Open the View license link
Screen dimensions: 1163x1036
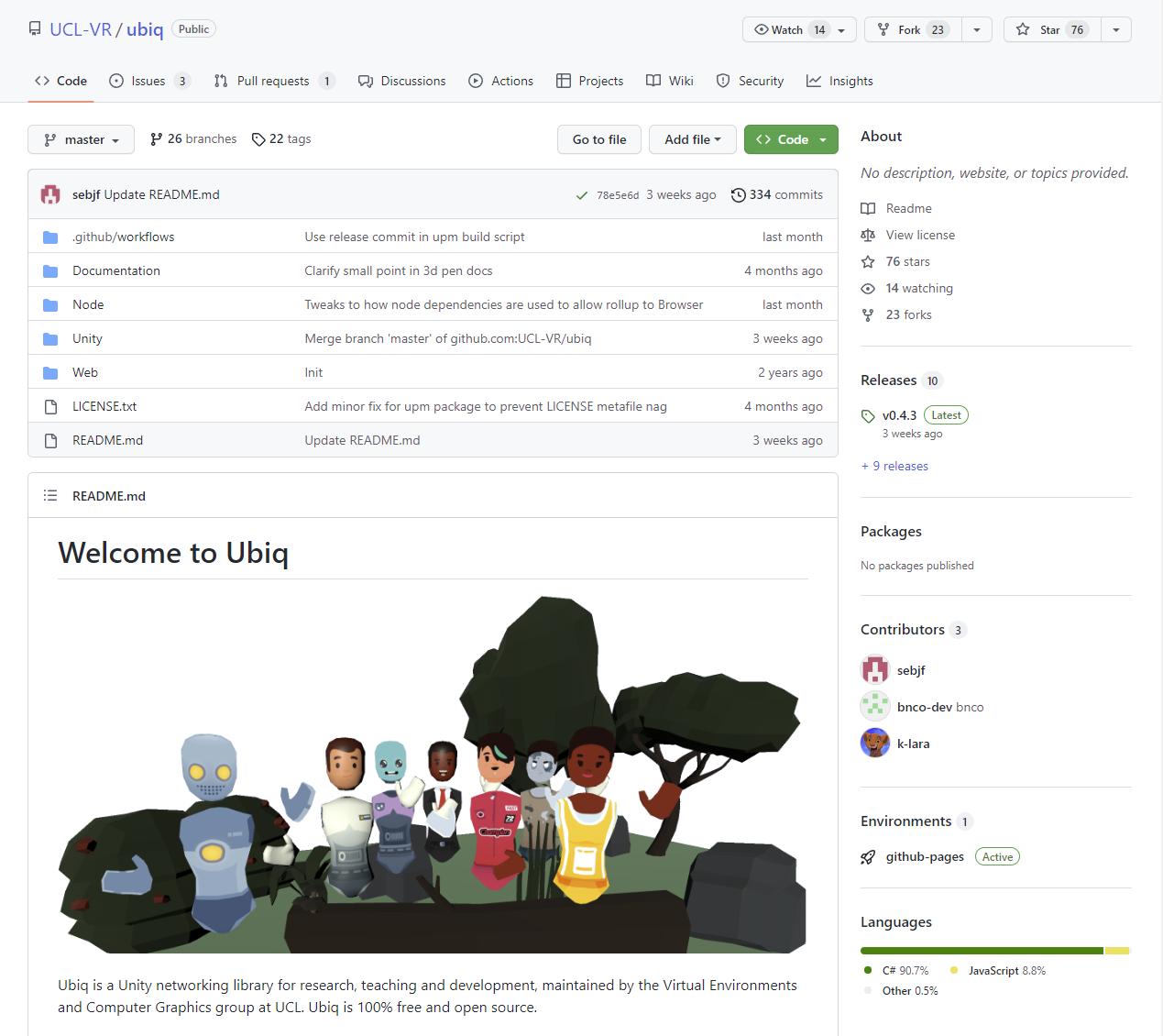pos(920,235)
